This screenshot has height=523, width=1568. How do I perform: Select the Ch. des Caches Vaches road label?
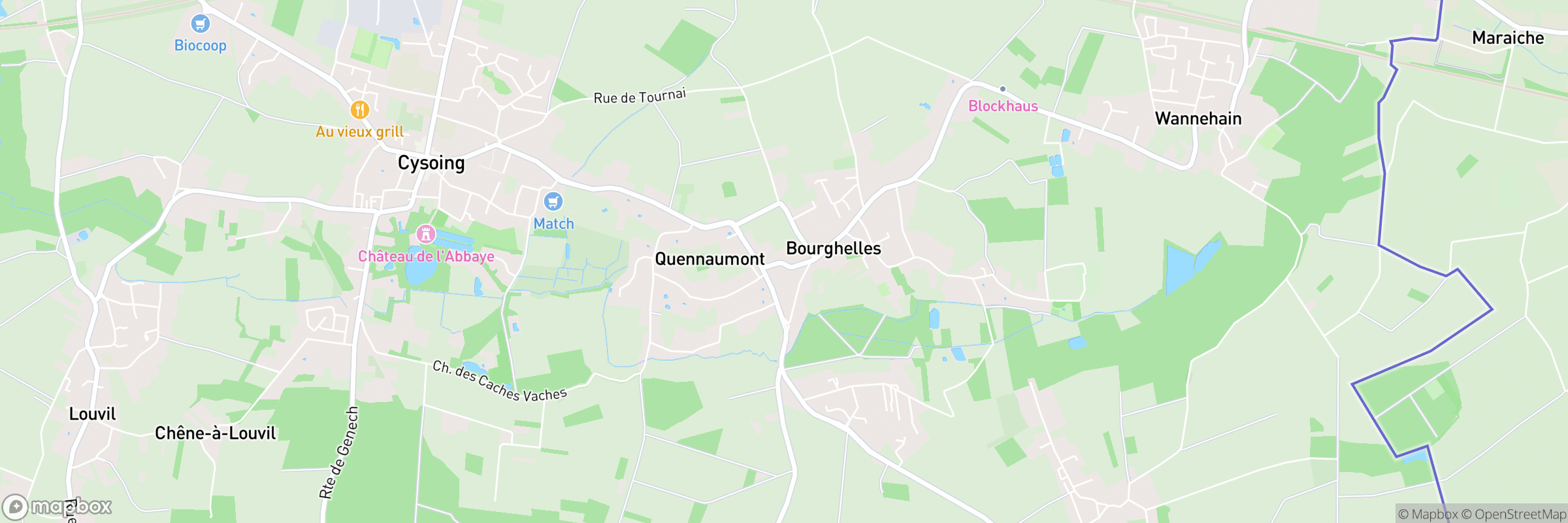click(500, 382)
